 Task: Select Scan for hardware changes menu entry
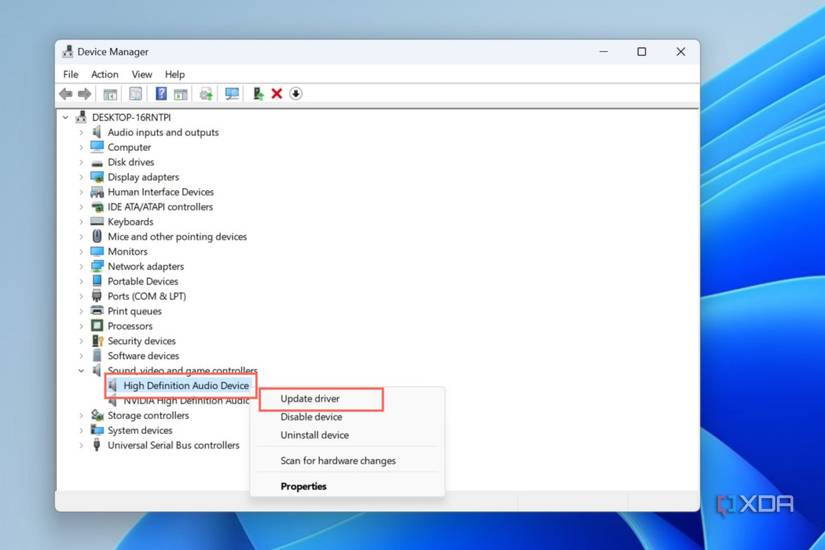pos(338,461)
